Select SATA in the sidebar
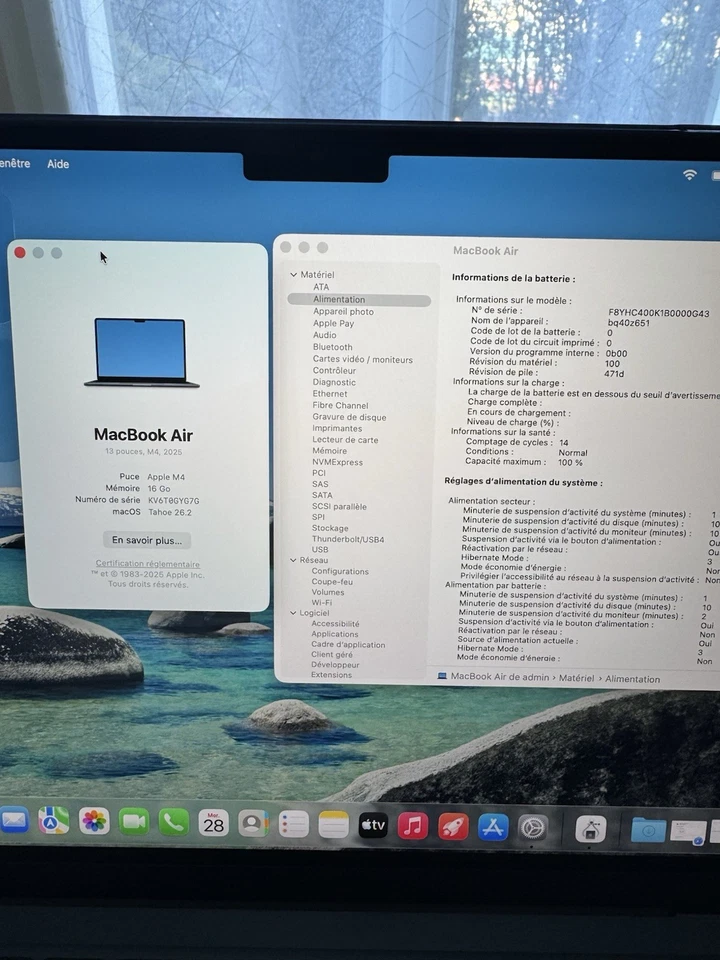 (322, 495)
